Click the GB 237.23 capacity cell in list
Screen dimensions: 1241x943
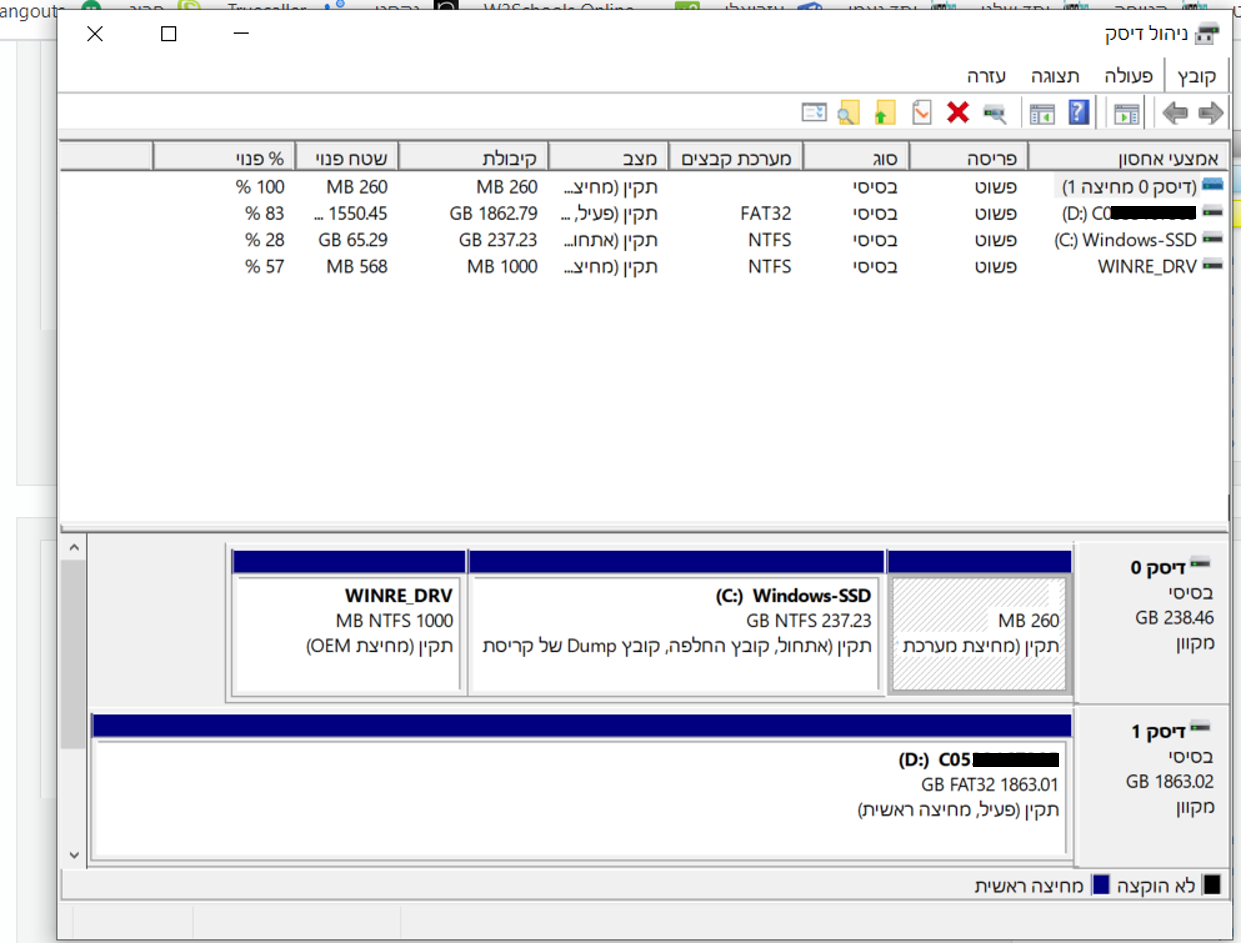tap(498, 240)
